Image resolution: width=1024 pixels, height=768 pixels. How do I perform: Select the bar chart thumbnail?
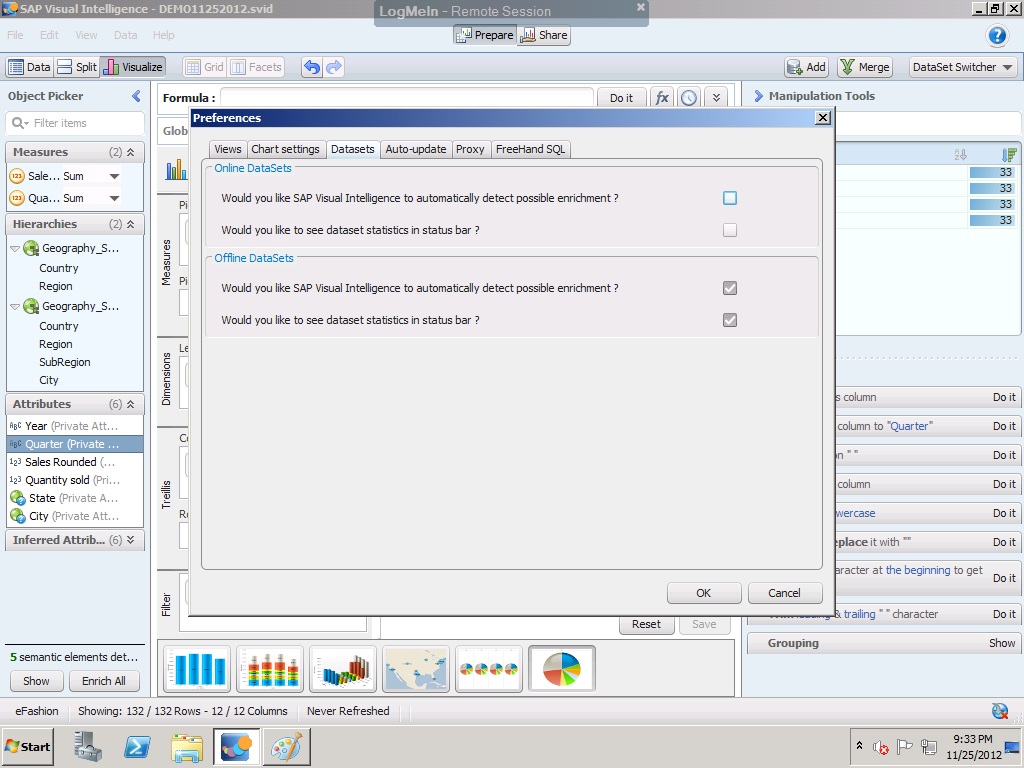(x=197, y=669)
